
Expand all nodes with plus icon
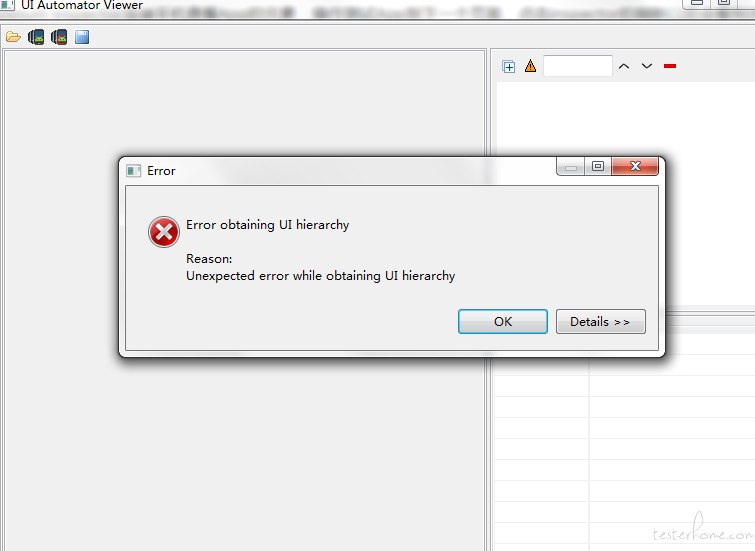click(x=508, y=66)
